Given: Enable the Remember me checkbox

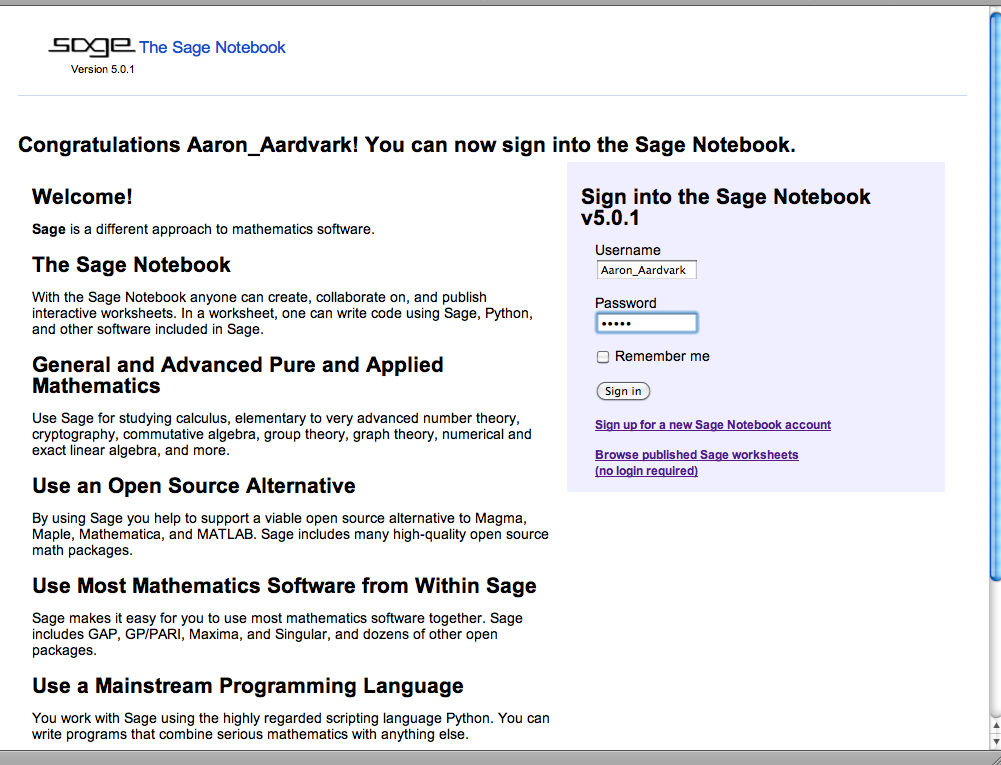Looking at the screenshot, I should [x=603, y=357].
